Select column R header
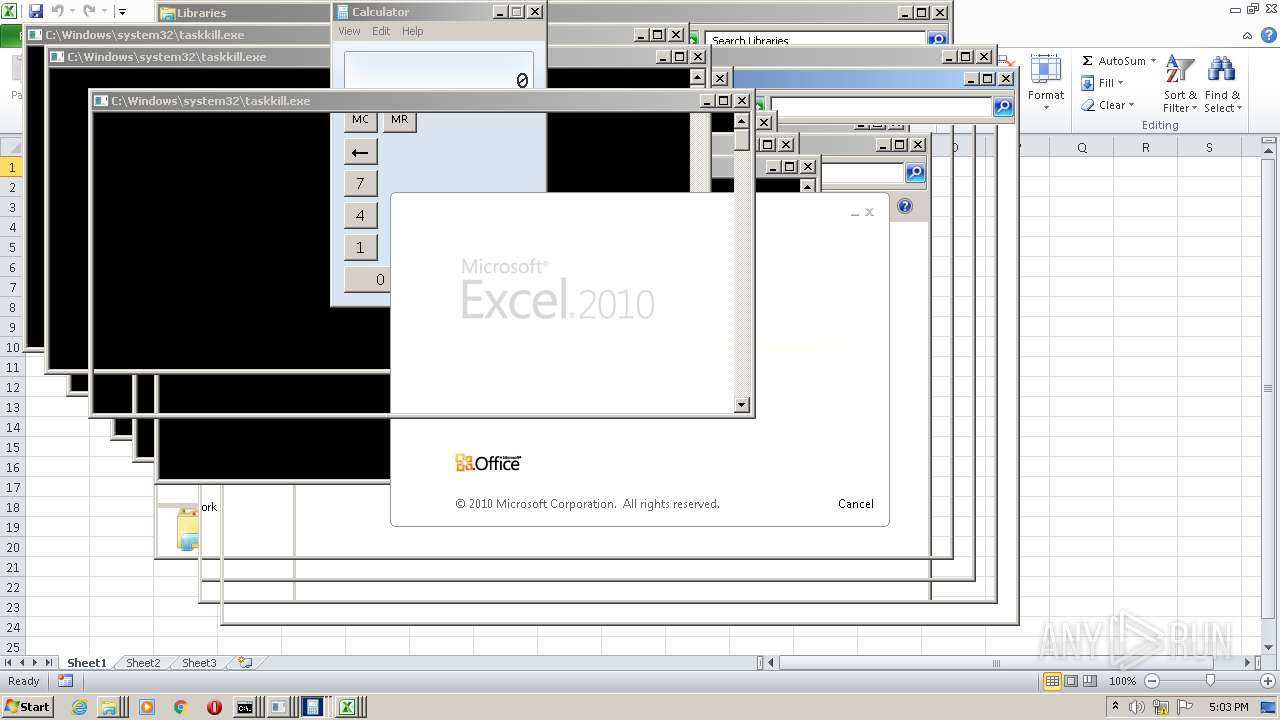The image size is (1280, 720). click(1146, 148)
